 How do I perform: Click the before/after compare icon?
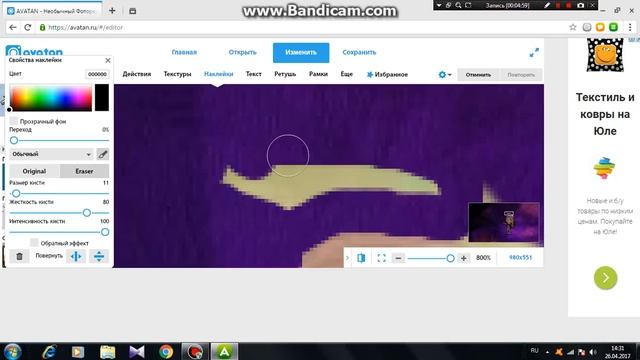click(x=361, y=258)
